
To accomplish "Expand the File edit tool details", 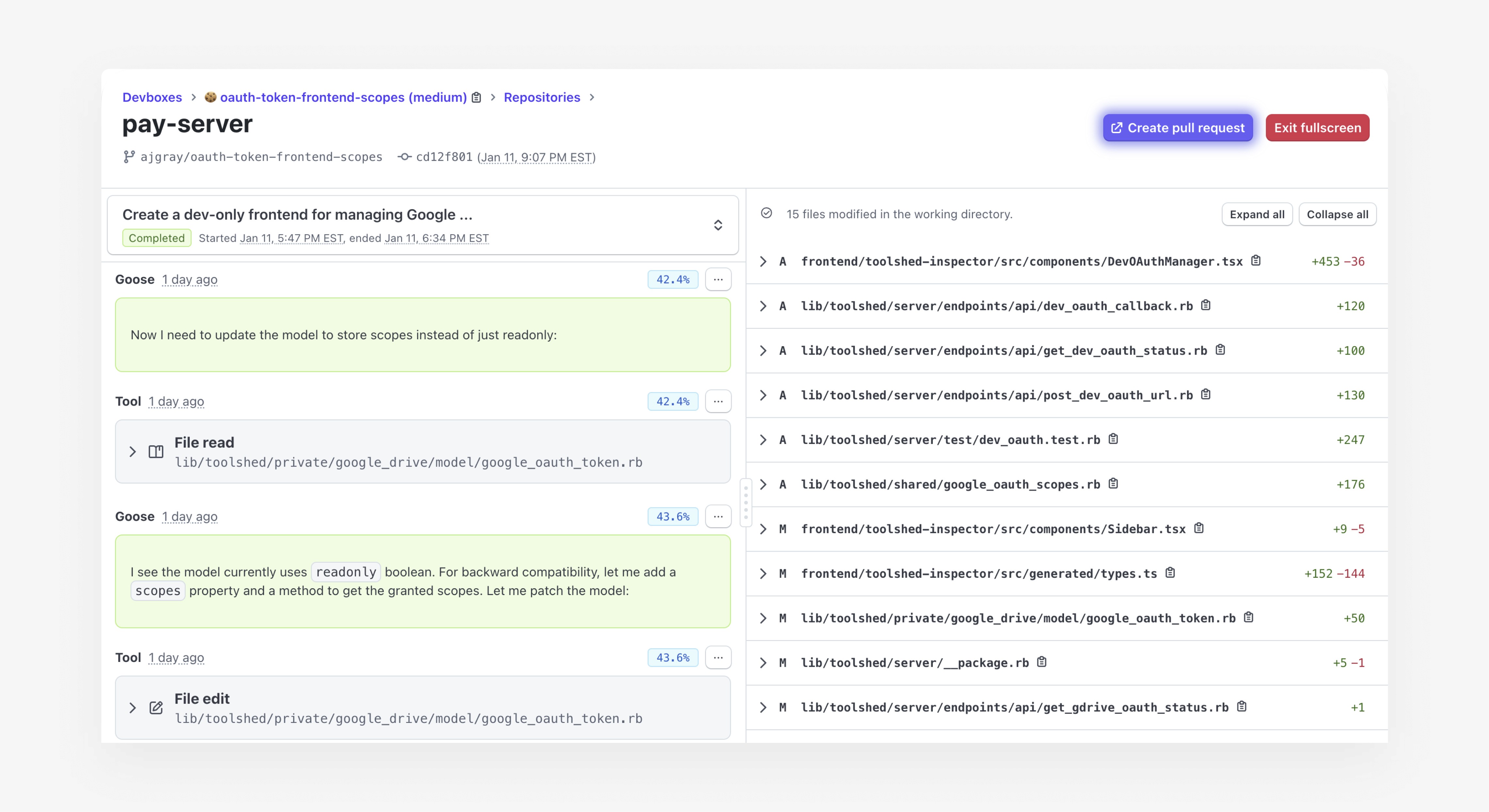I will click(133, 708).
